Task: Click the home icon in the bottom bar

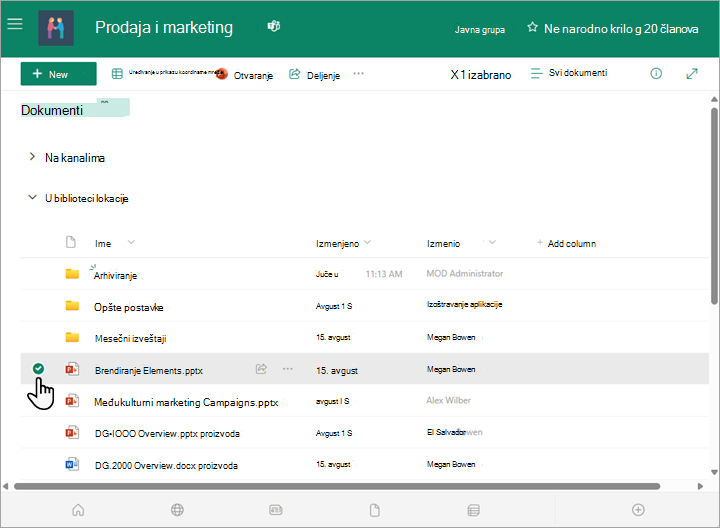Action: coord(79,510)
